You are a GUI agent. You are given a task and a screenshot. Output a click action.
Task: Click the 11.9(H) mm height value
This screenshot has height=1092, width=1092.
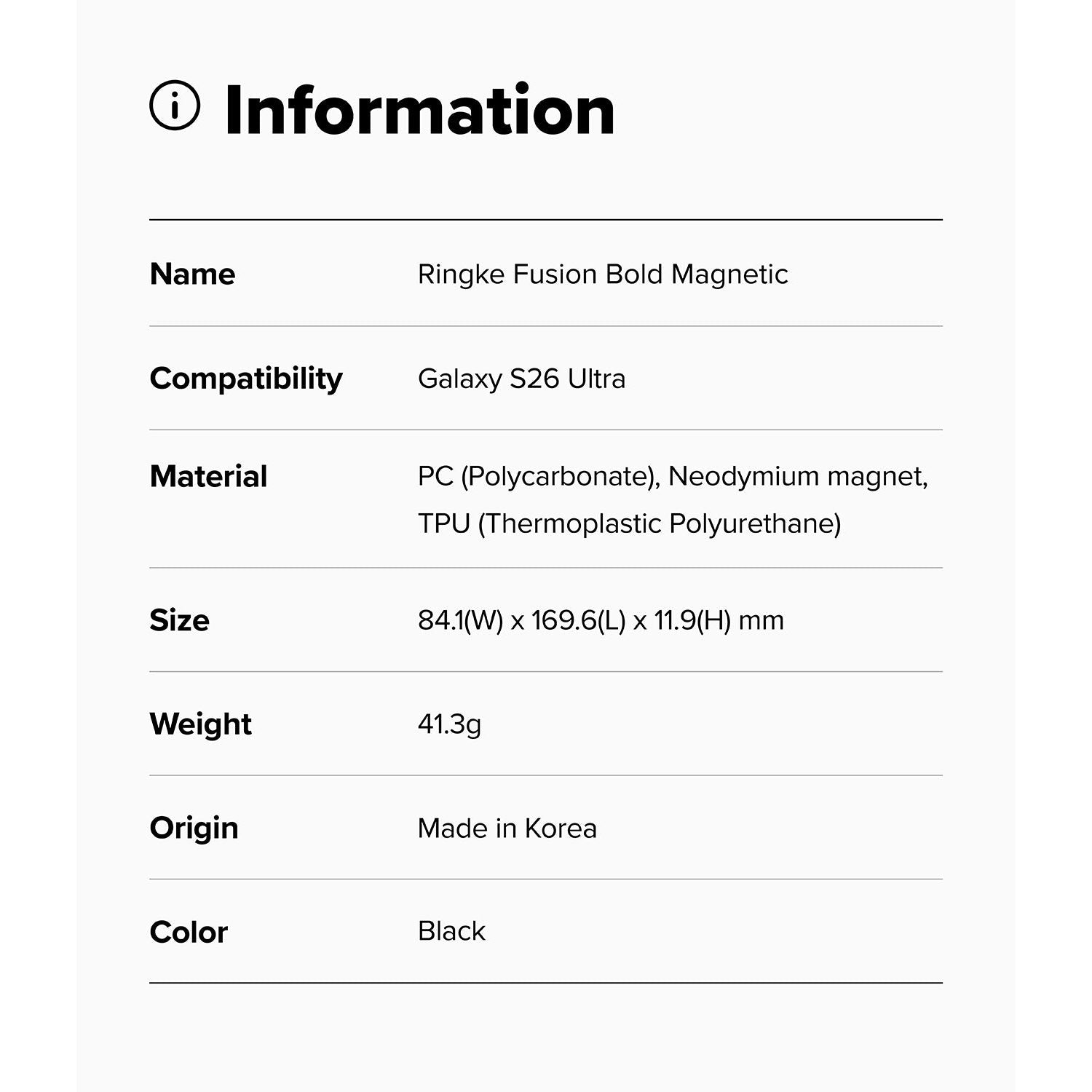tap(719, 620)
